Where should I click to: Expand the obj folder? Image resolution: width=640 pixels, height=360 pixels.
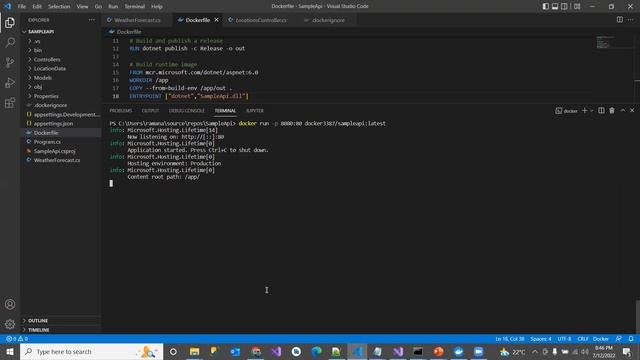click(61, 87)
